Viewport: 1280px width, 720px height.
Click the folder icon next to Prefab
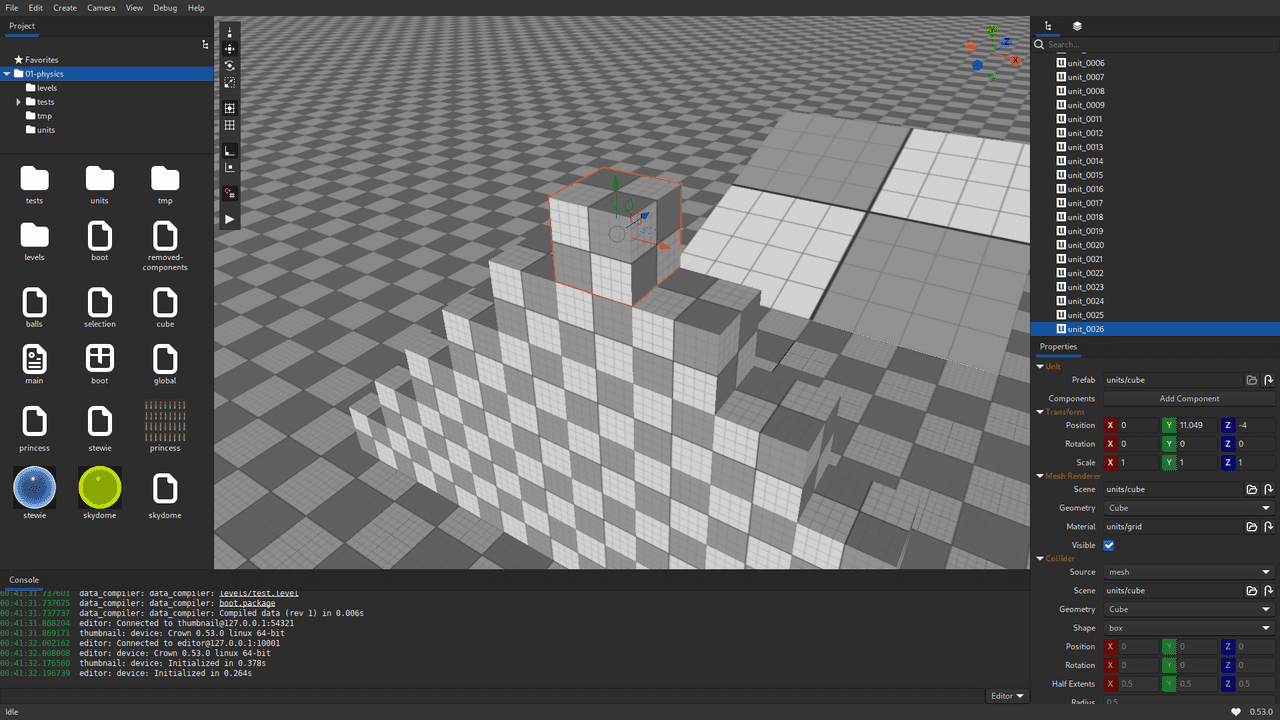[x=1251, y=380]
